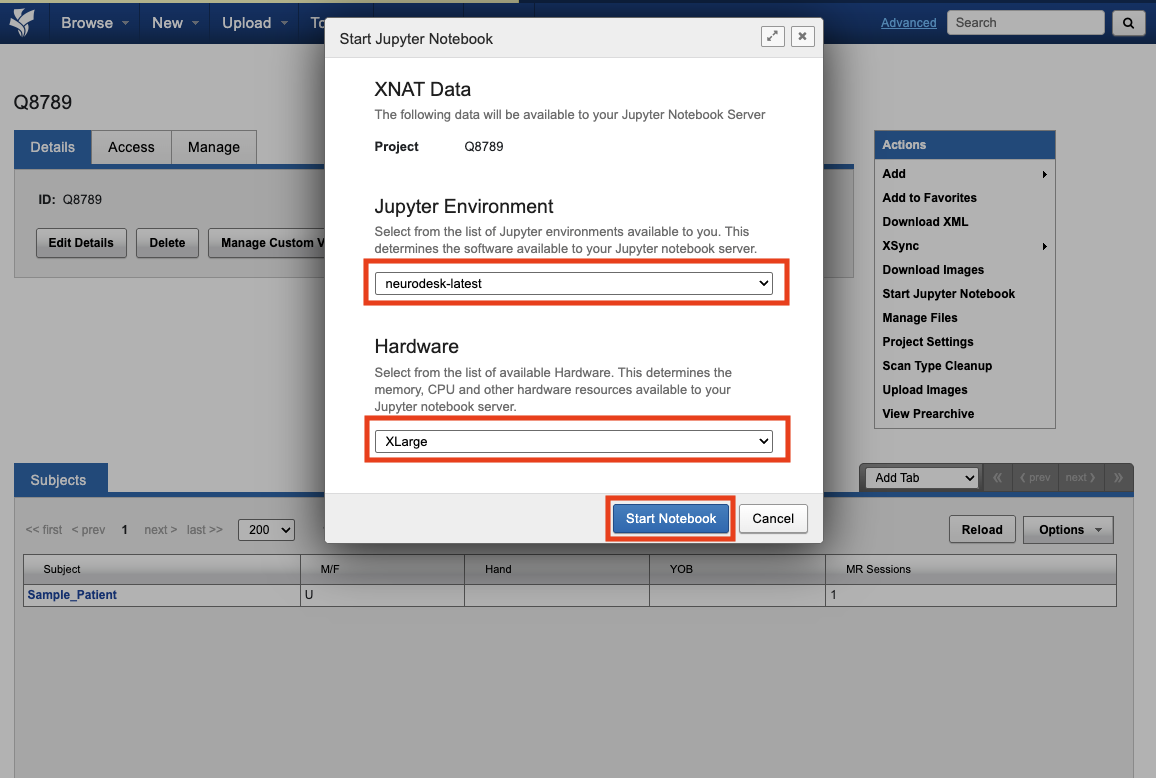This screenshot has height=778, width=1156.
Task: Open the Upload menu in navbar
Action: [x=254, y=22]
